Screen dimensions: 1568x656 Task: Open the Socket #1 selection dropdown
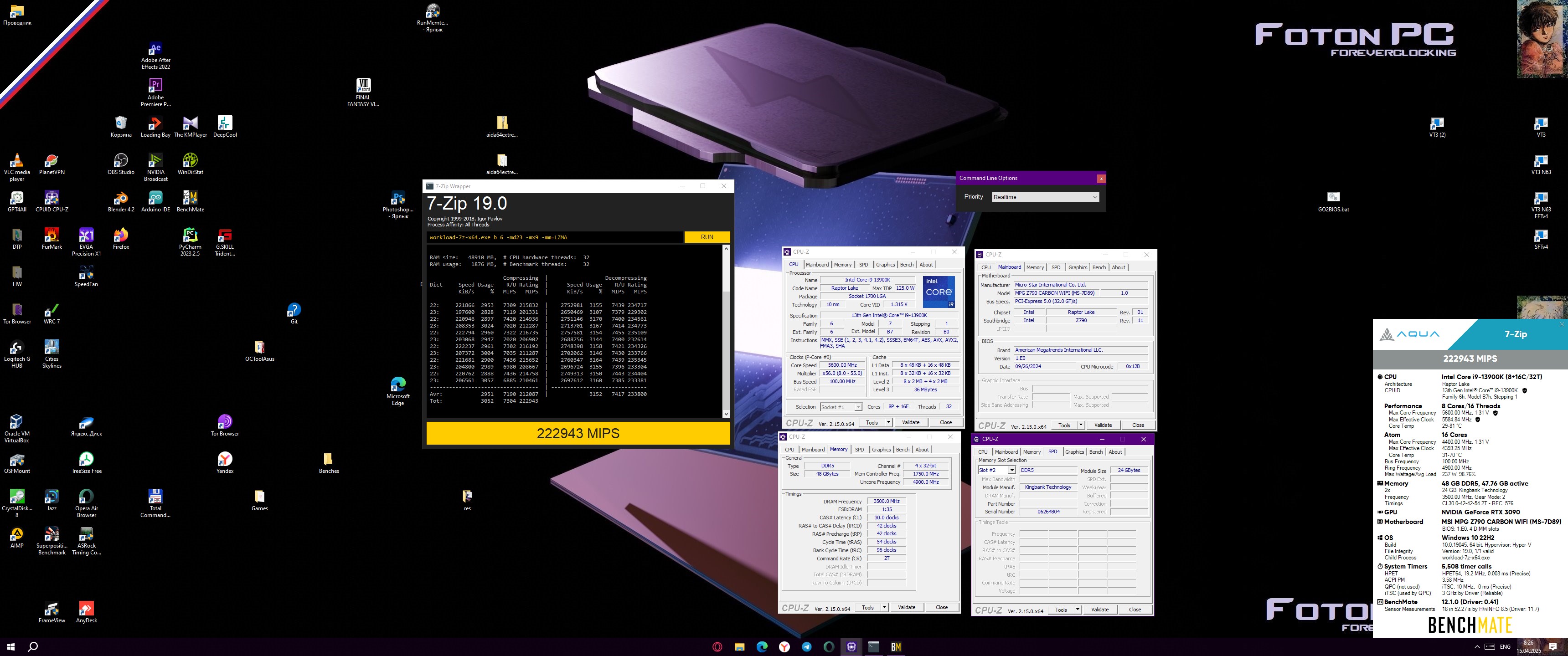click(841, 407)
